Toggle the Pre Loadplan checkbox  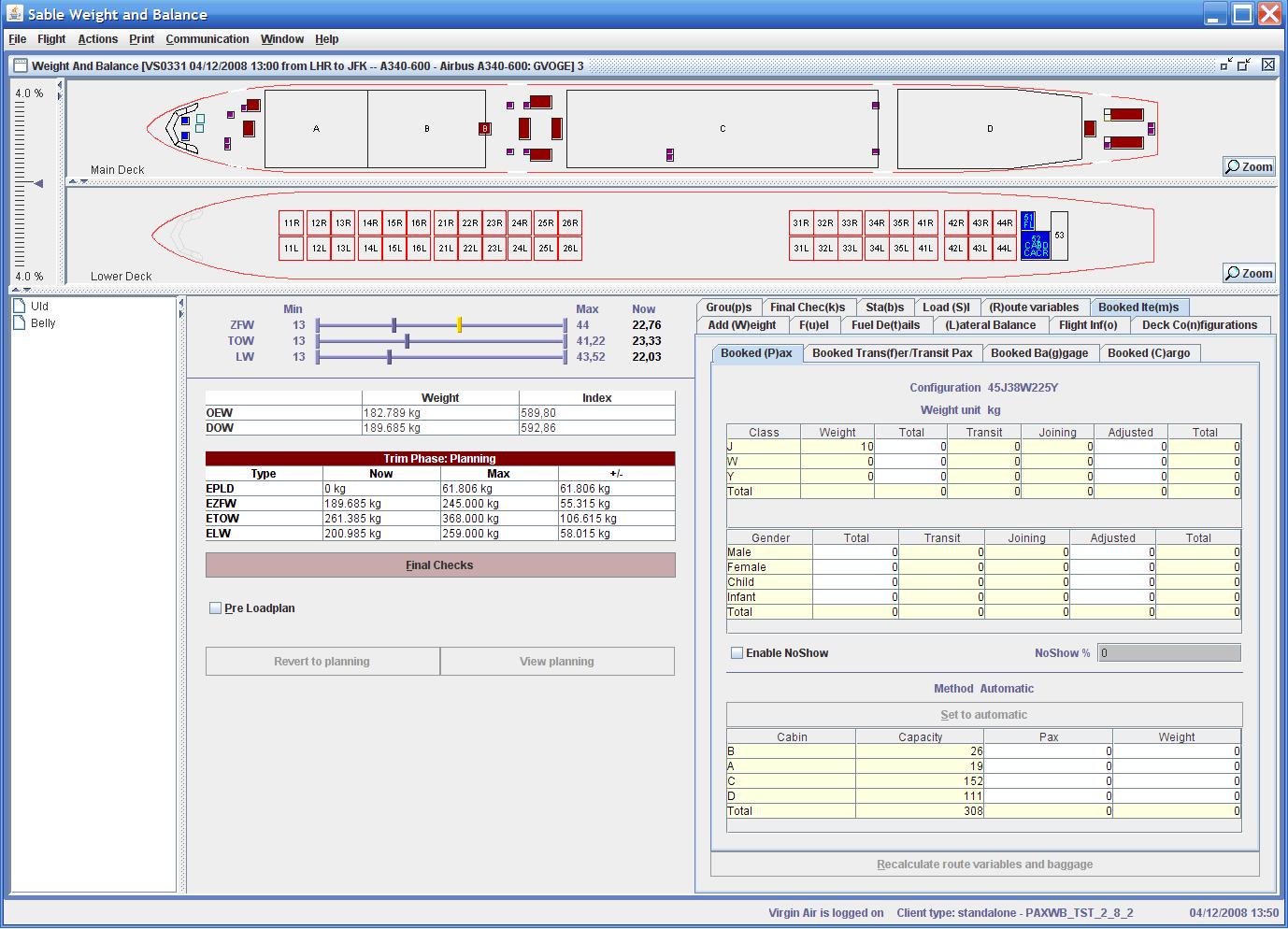216,608
